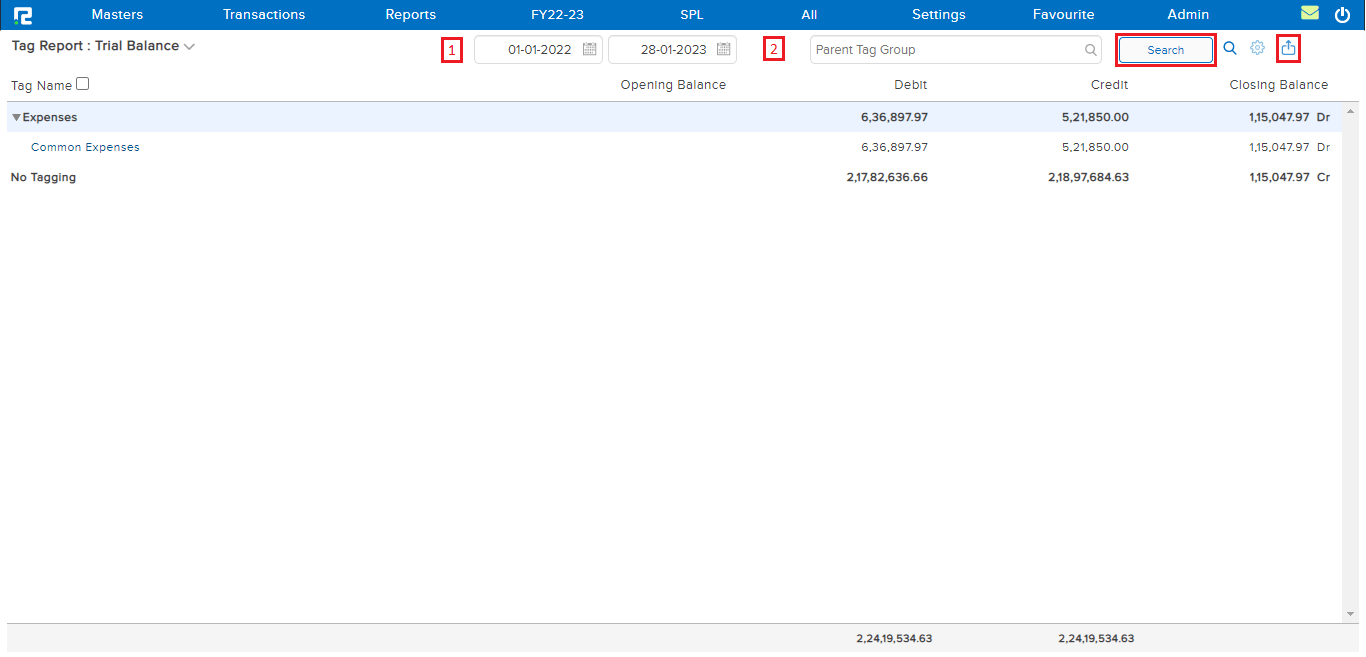Open the Tag Report Trial Balance dropdown
Image resolution: width=1366 pixels, height=657 pixels.
(189, 47)
